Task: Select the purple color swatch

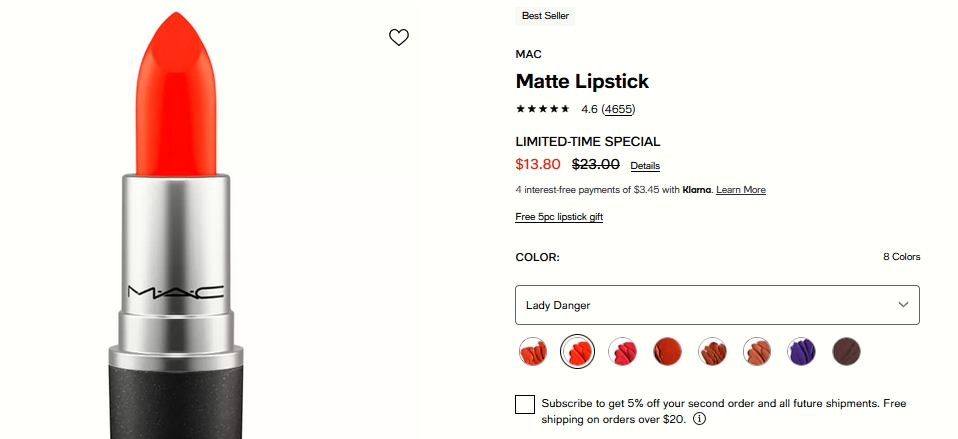Action: (802, 351)
